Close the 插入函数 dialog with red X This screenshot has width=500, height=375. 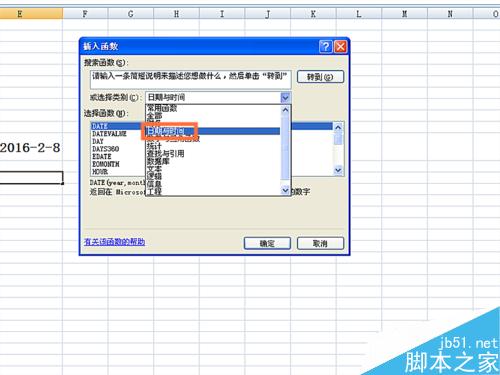pos(340,46)
